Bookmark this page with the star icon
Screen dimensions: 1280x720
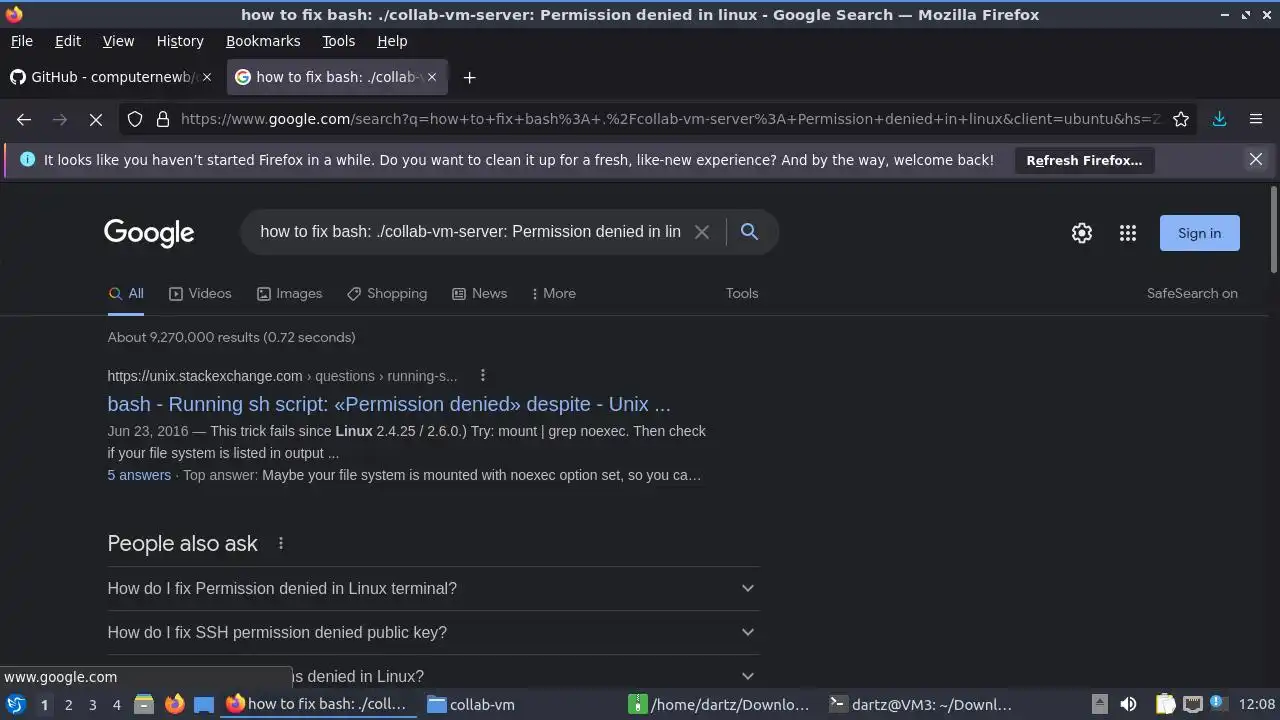(1181, 119)
